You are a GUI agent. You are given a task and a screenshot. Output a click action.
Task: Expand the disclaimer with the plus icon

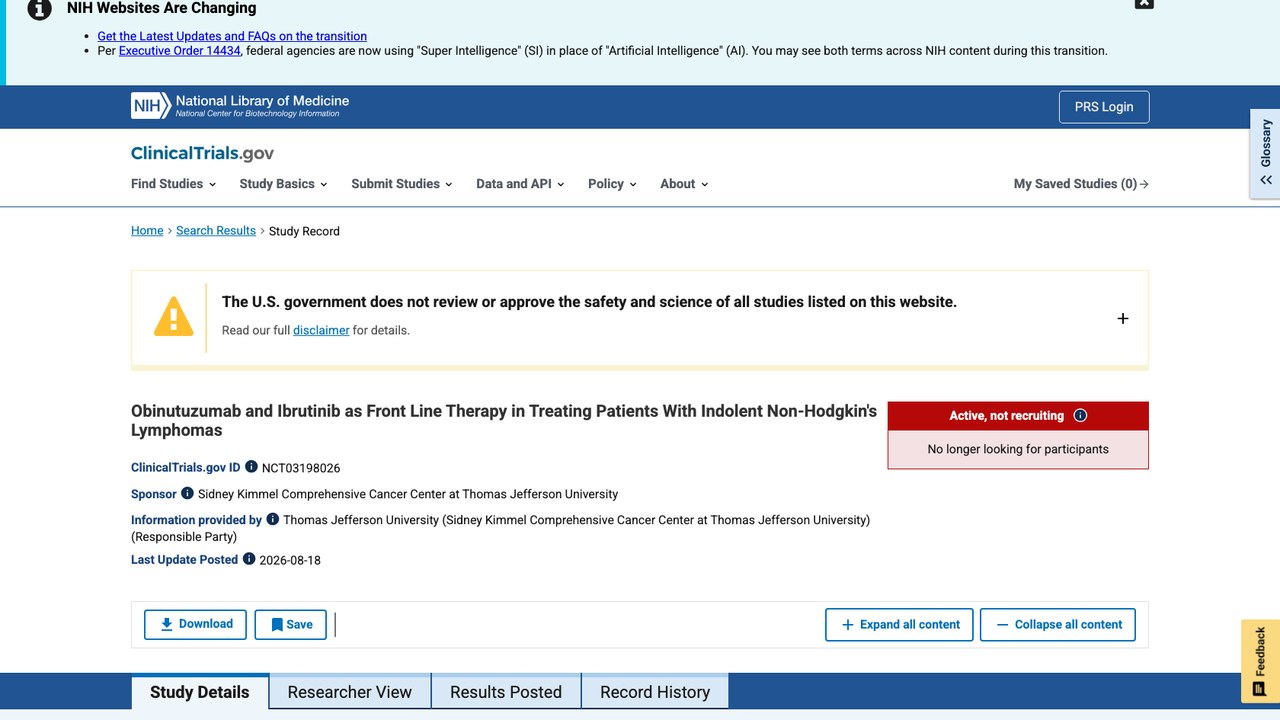tap(1123, 318)
